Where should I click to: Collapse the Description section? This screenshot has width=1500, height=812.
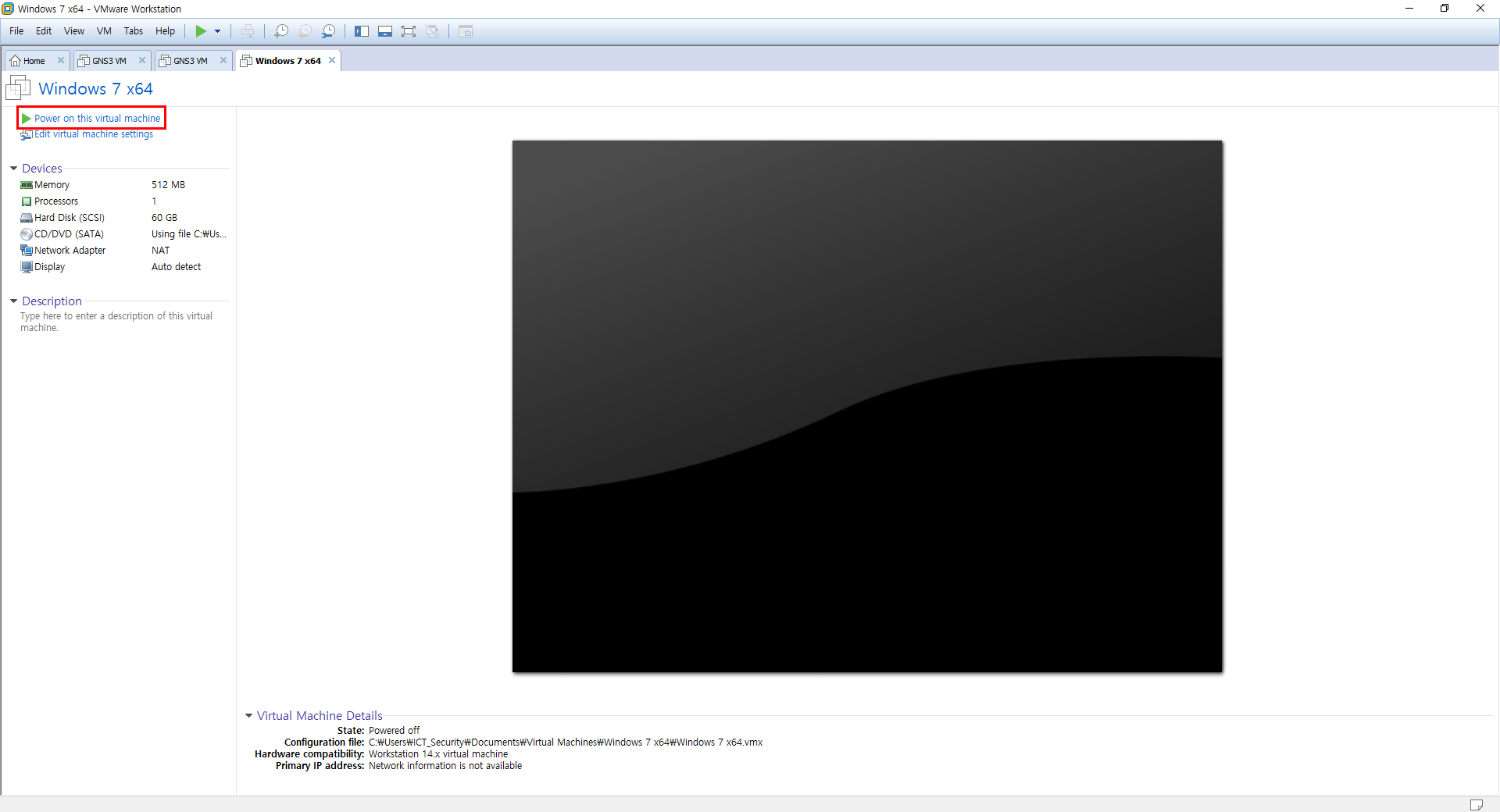tap(13, 301)
